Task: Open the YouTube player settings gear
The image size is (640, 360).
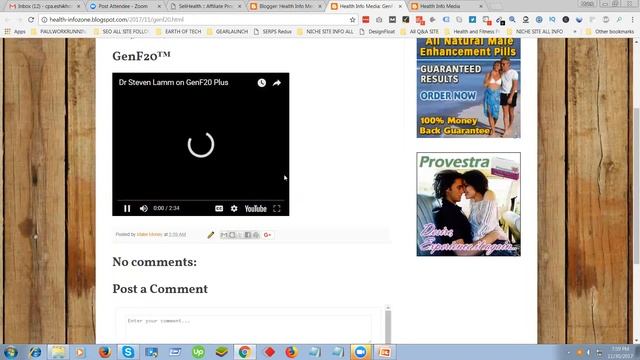Action: point(234,209)
